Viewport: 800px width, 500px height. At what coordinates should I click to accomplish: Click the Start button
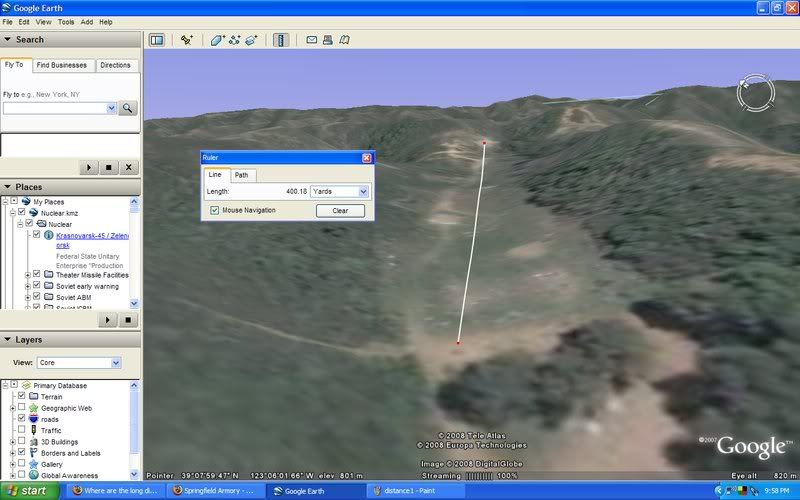(x=29, y=491)
